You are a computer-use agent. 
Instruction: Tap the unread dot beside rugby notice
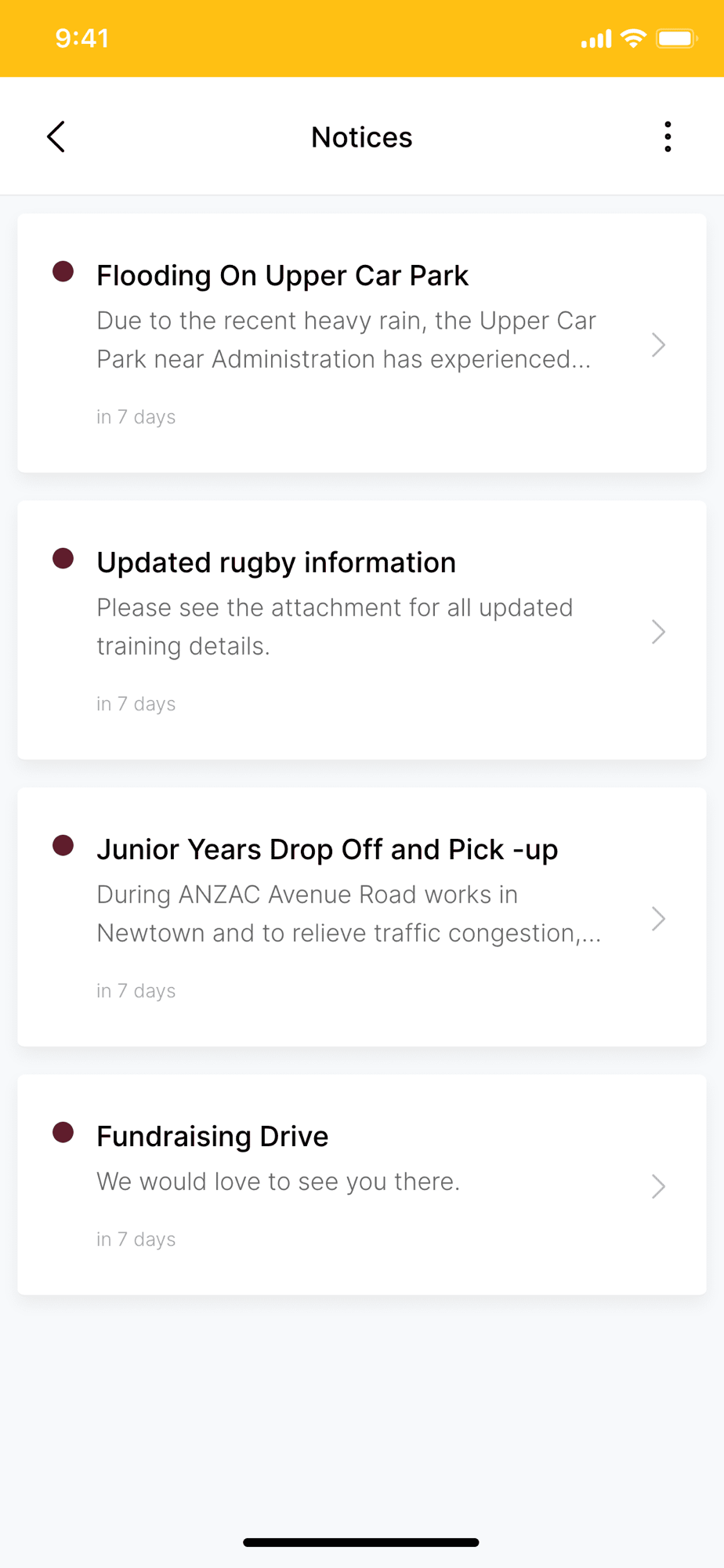pyautogui.click(x=63, y=559)
